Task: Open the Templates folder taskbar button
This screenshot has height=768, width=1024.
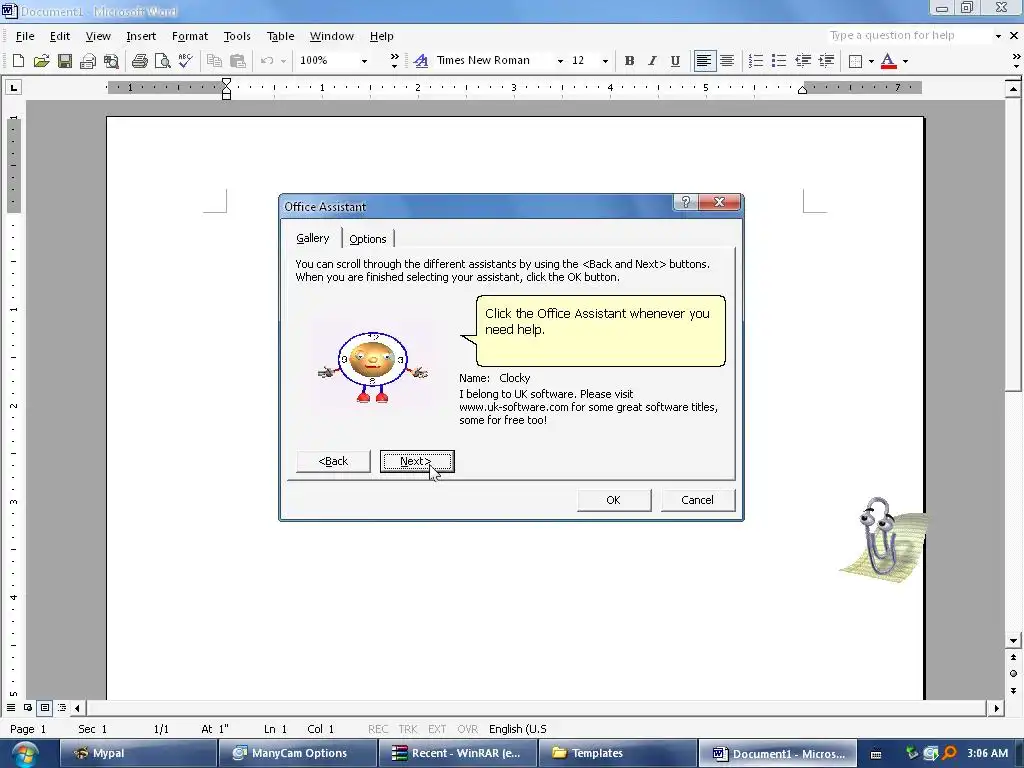Action: pos(618,753)
